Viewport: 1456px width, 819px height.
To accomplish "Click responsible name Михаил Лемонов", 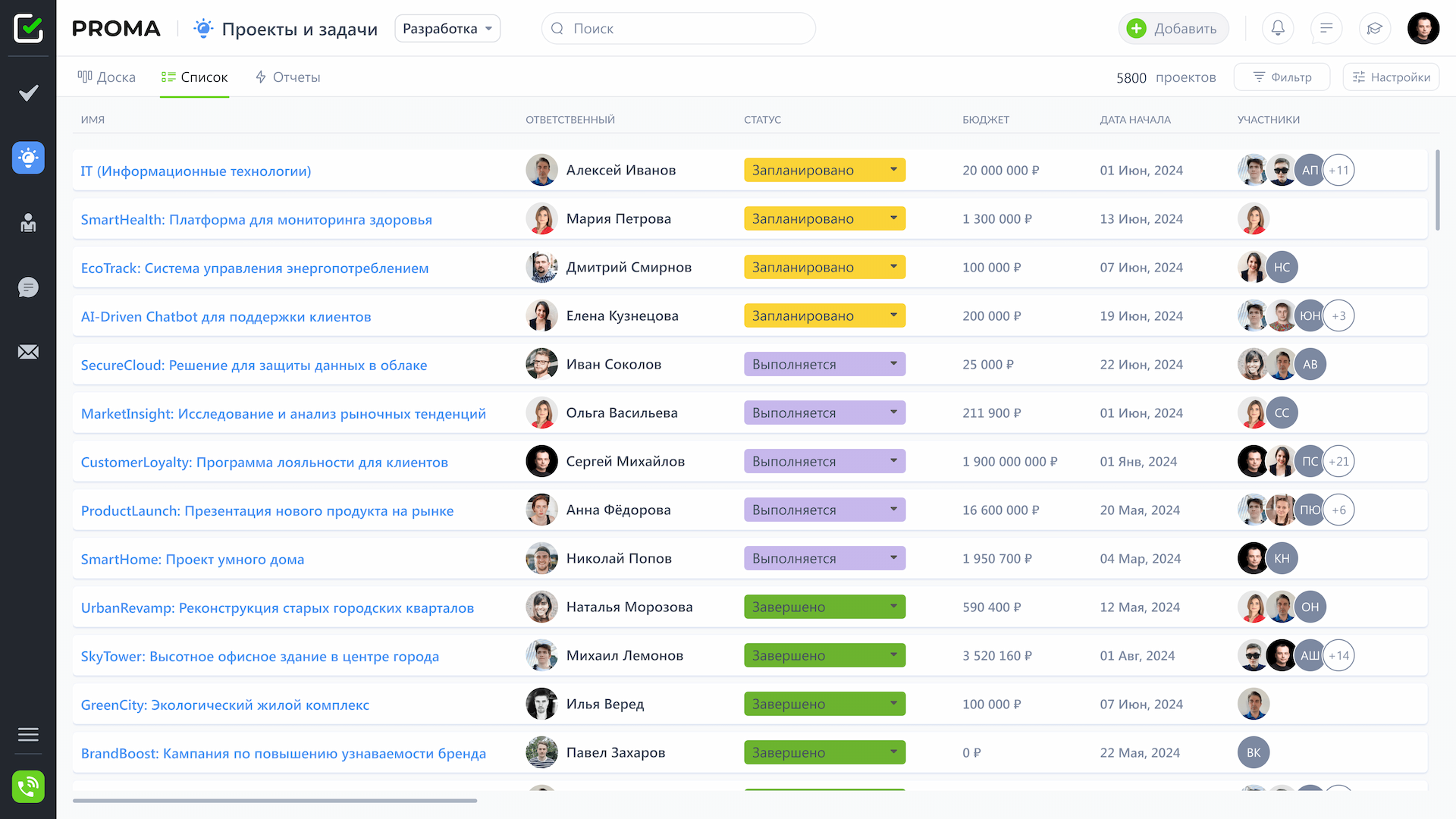I will point(625,655).
